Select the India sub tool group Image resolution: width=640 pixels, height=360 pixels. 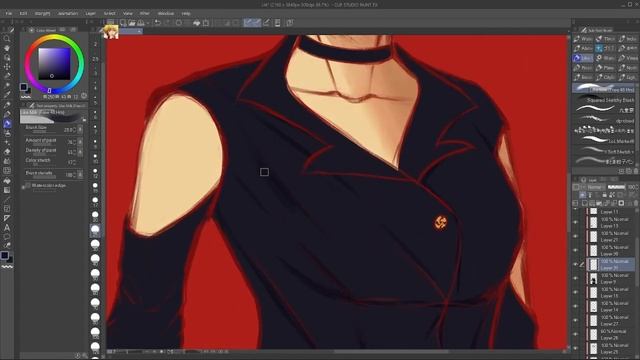(x=627, y=39)
